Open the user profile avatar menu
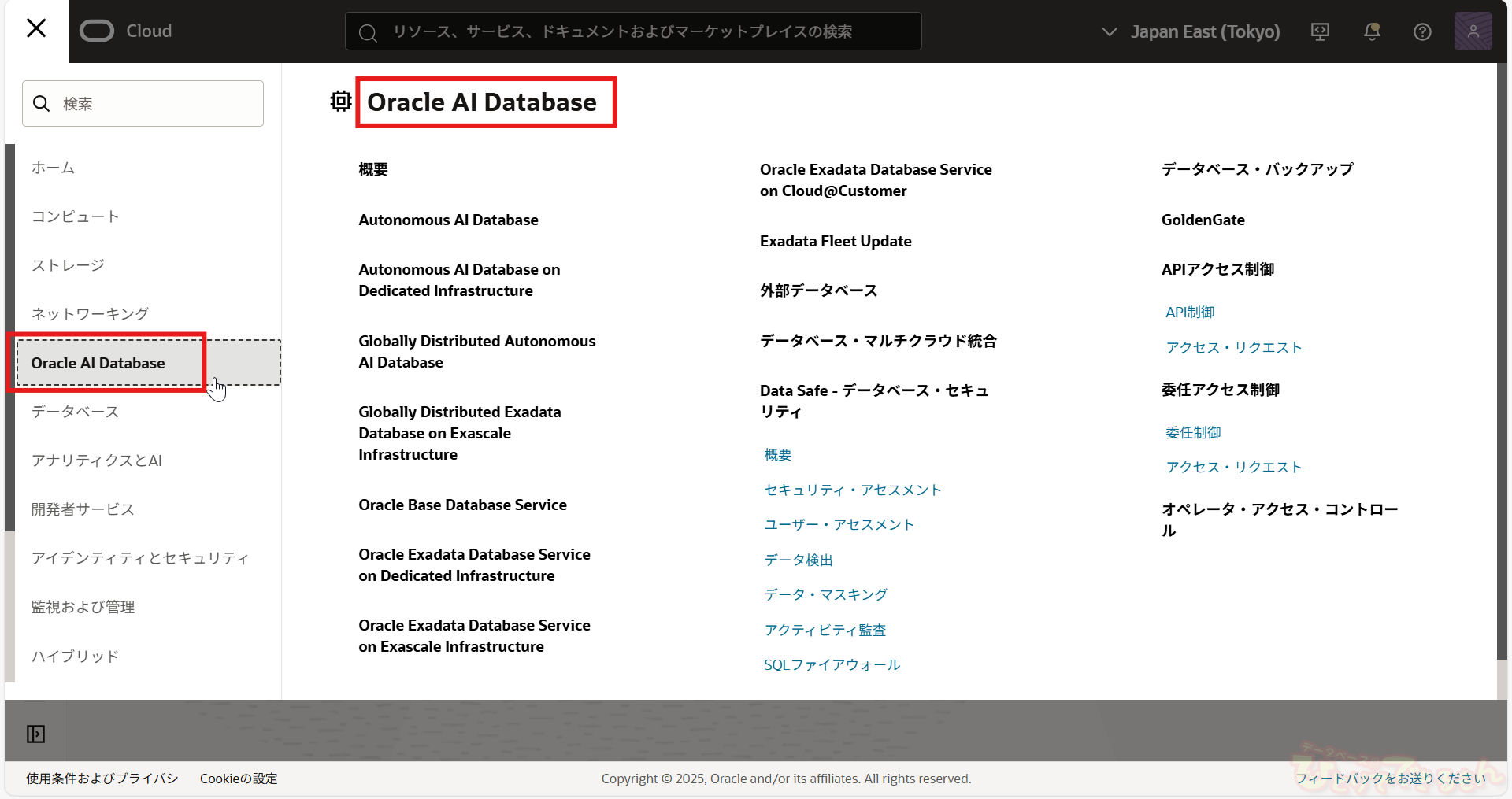1512x799 pixels. click(x=1473, y=31)
